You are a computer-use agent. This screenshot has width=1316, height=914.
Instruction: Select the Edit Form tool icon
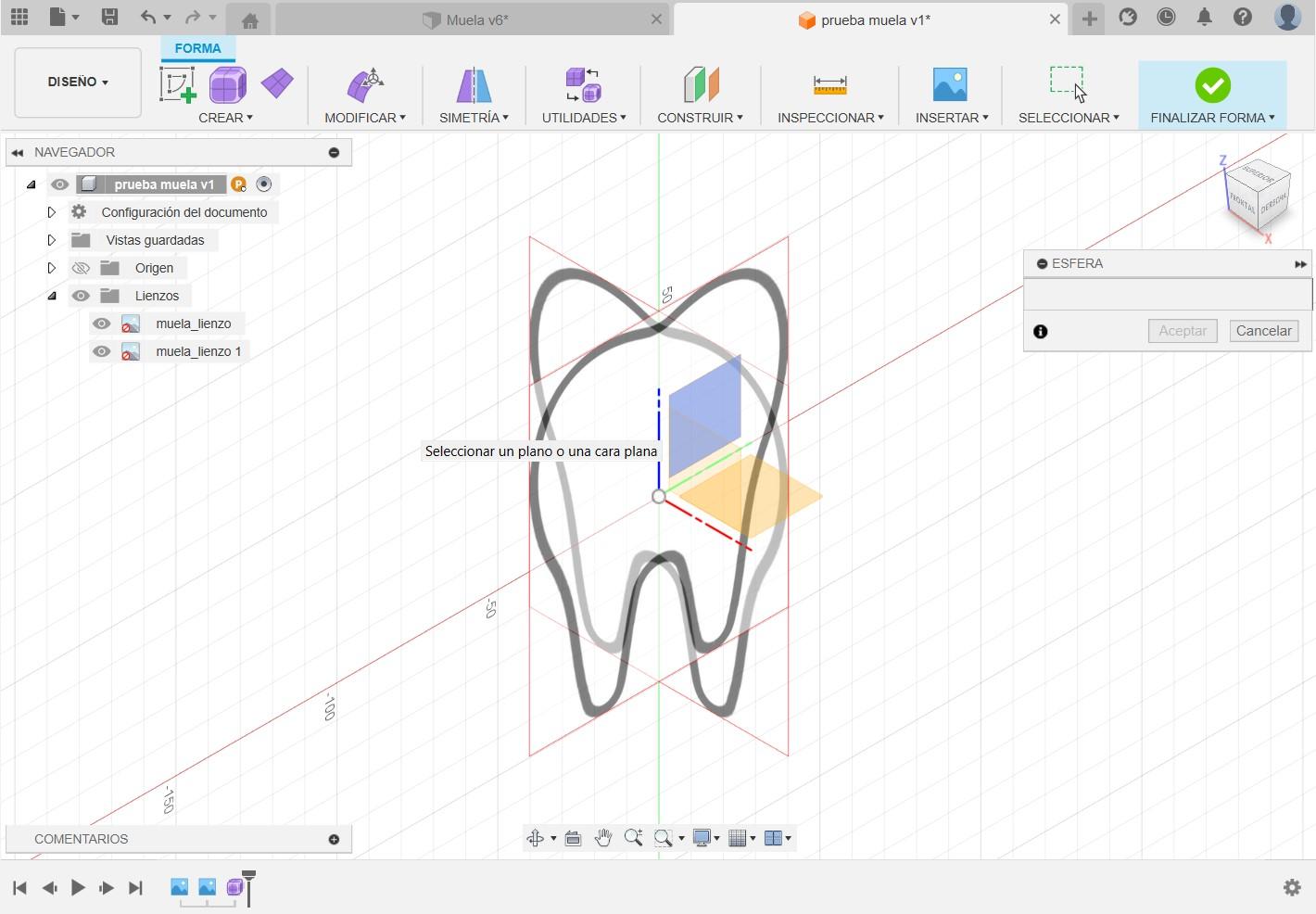pyautogui.click(x=365, y=84)
